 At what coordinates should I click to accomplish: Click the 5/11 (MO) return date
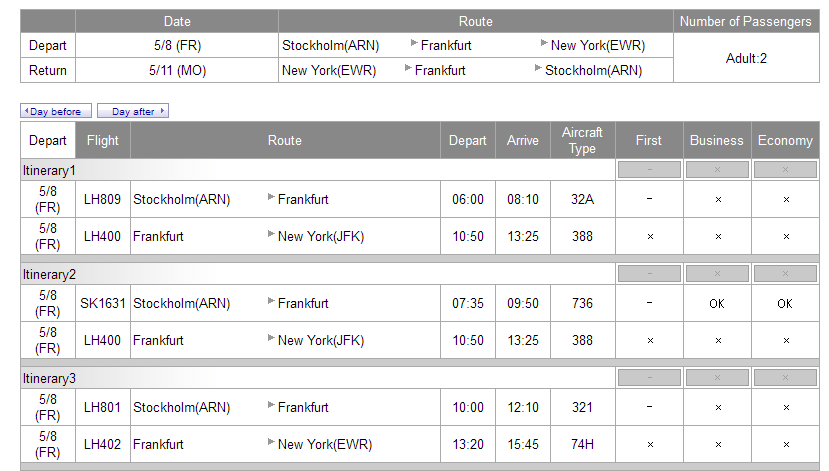point(177,70)
